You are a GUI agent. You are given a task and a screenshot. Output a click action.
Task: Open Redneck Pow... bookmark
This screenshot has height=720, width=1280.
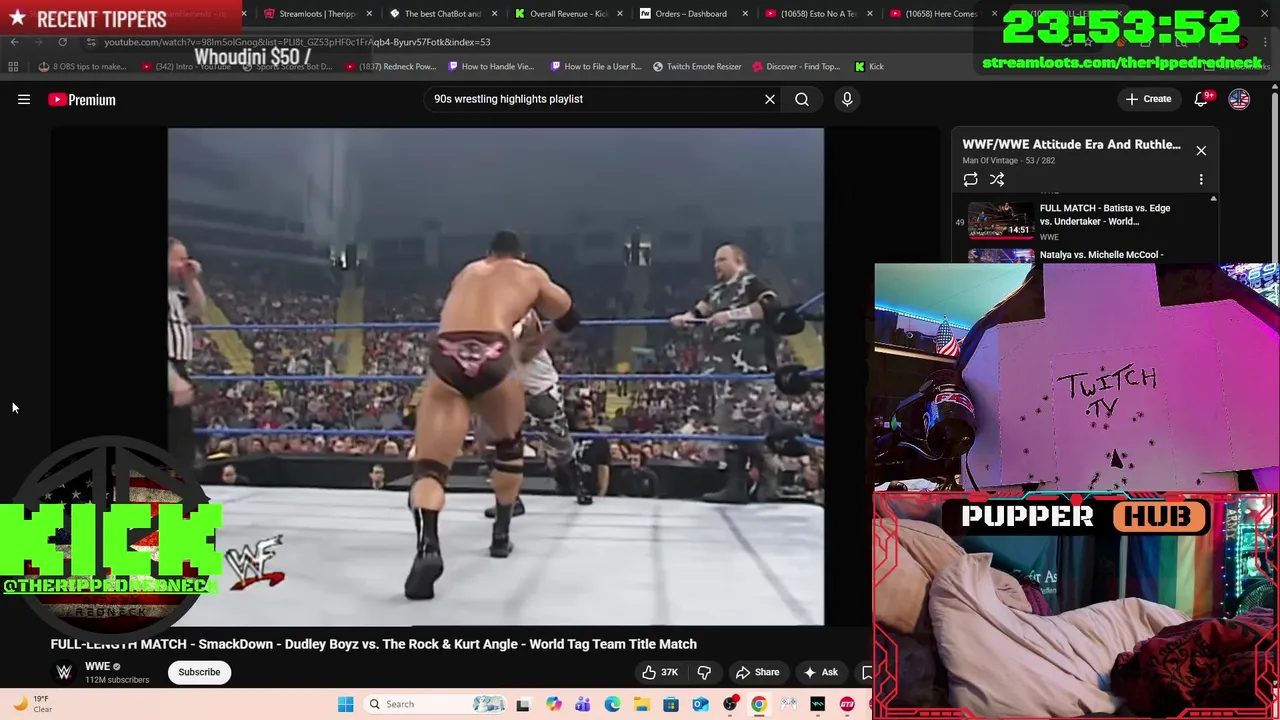pos(392,66)
